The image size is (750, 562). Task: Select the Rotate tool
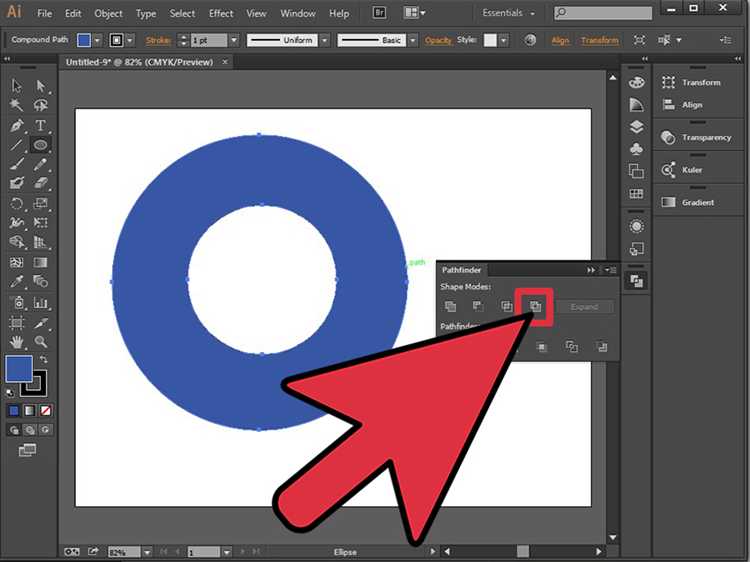17,203
